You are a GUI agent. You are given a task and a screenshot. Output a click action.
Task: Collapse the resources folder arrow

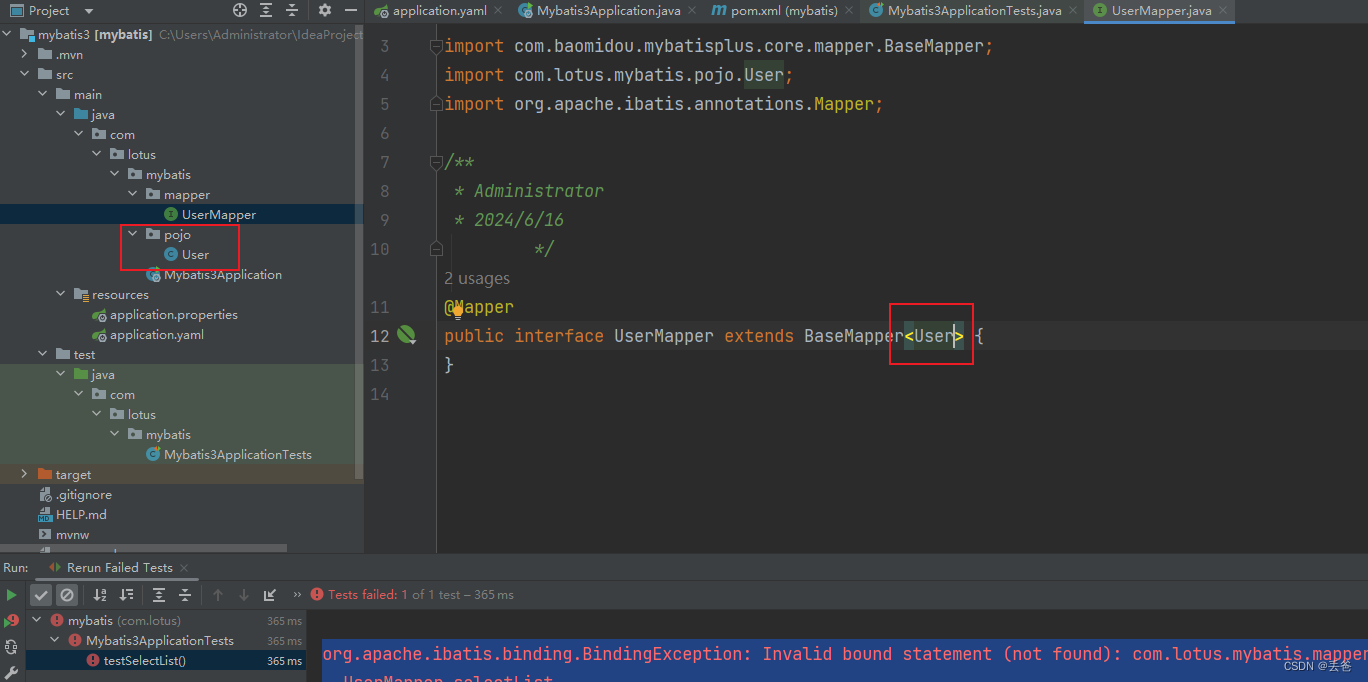coord(60,294)
